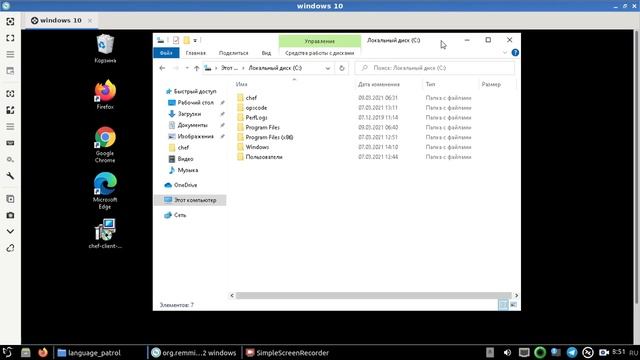Open Средства работы с дисками tab

pos(320,53)
